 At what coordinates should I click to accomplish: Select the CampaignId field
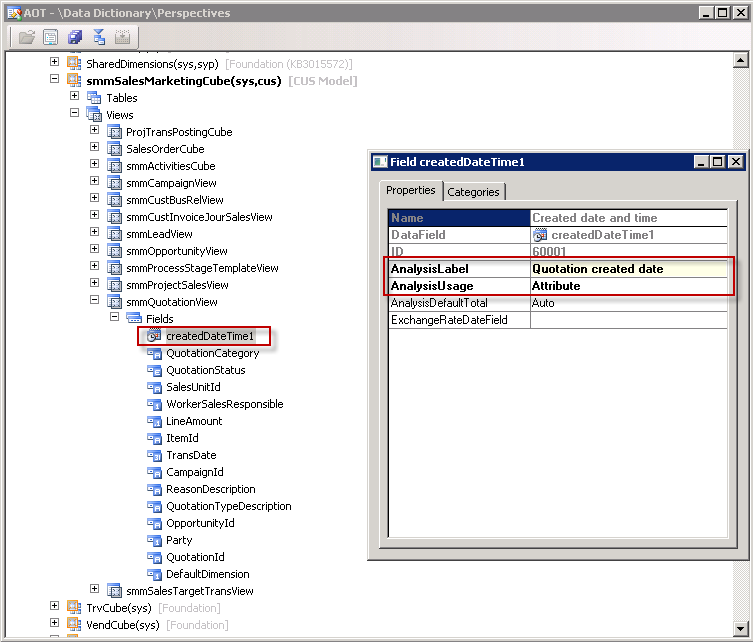(x=194, y=472)
